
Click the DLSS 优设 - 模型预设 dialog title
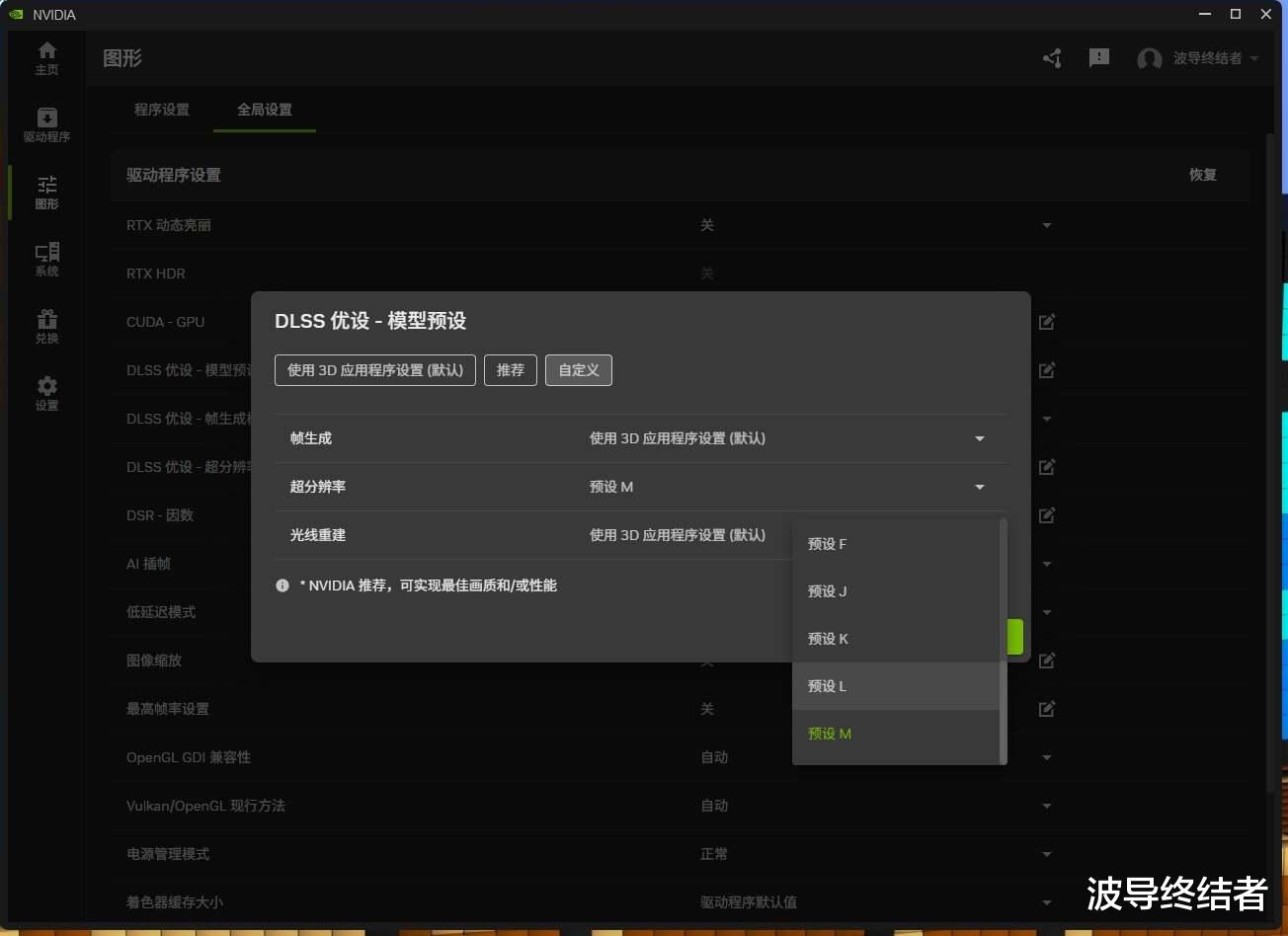tap(370, 321)
